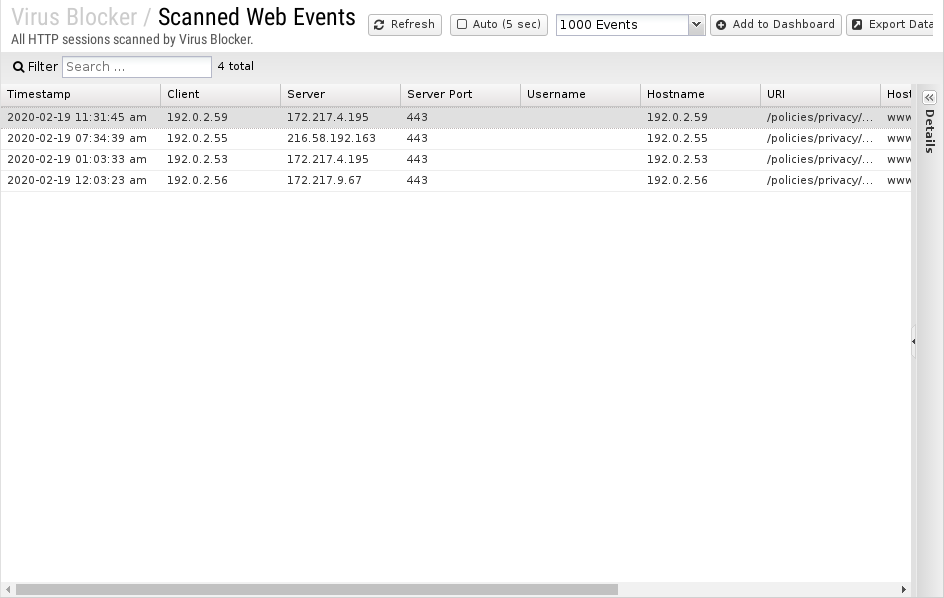Click the side panel collapse arrow handle
Image resolution: width=944 pixels, height=598 pixels.
click(x=913, y=341)
